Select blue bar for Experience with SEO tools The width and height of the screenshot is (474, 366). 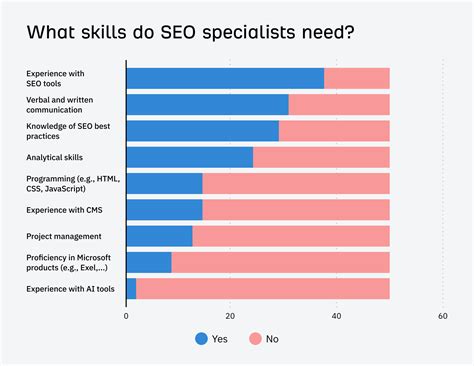[225, 78]
